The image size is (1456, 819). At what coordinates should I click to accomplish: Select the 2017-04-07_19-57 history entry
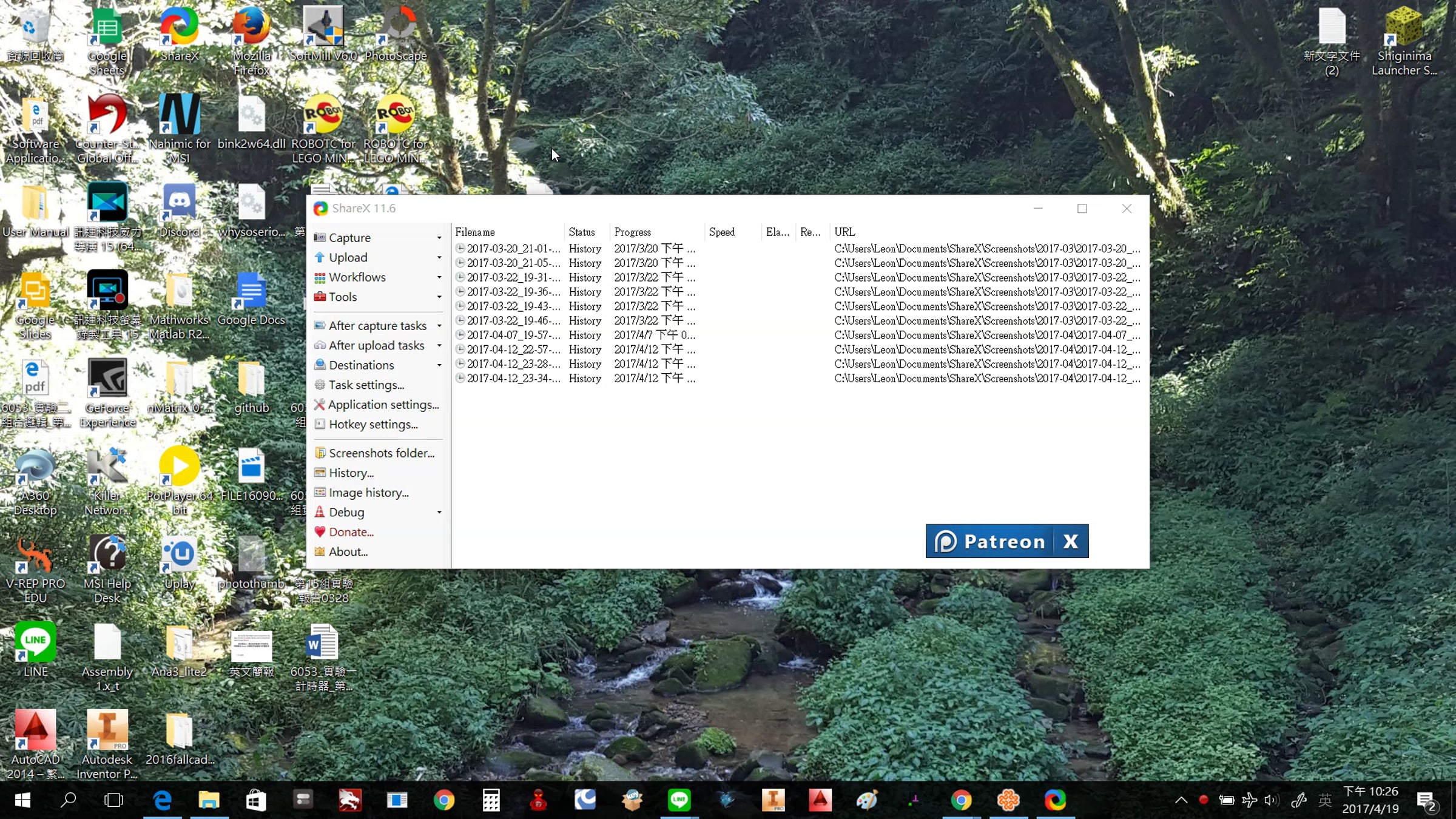pyautogui.click(x=797, y=335)
